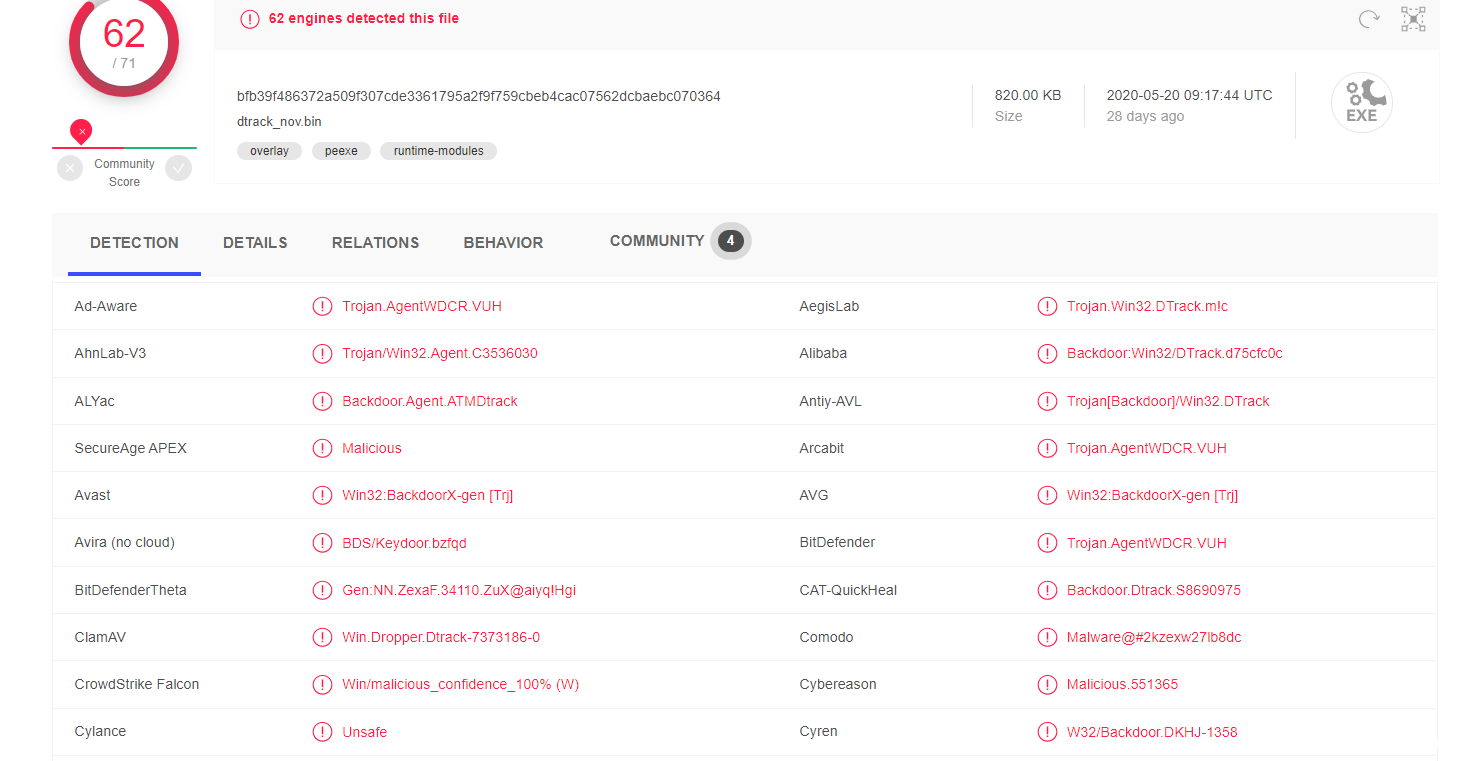This screenshot has height=761, width=1474.
Task: Click the 62 detection score circle
Action: click(x=124, y=40)
